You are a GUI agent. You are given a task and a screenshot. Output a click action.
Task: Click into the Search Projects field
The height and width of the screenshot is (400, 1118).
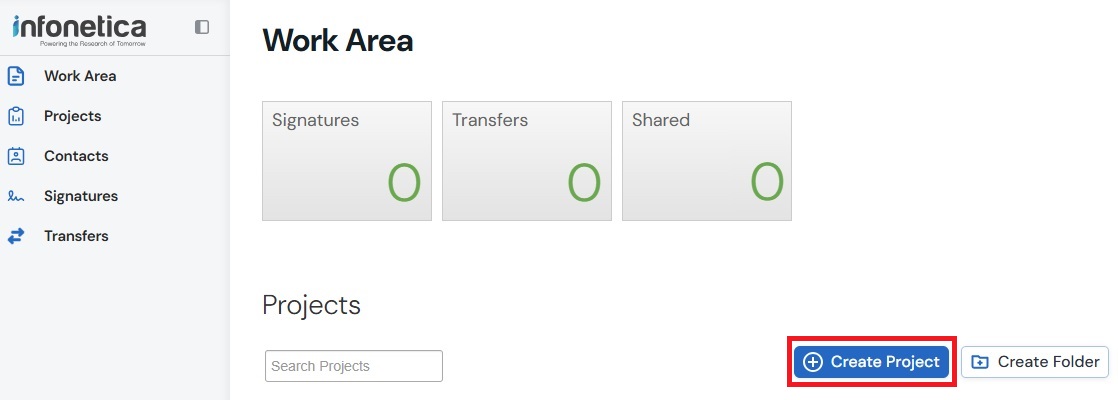point(353,366)
